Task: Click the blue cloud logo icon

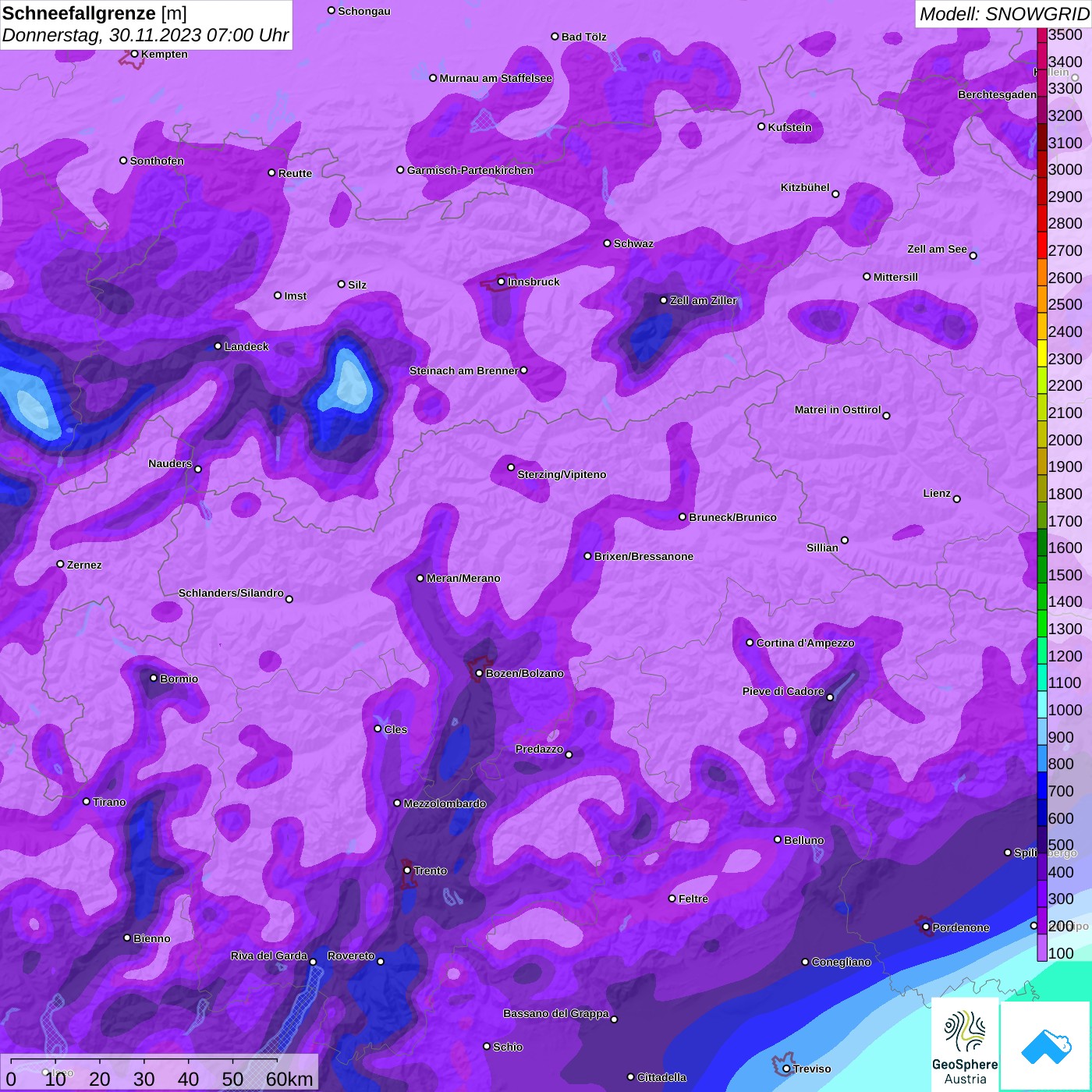Action: [x=1046, y=1046]
